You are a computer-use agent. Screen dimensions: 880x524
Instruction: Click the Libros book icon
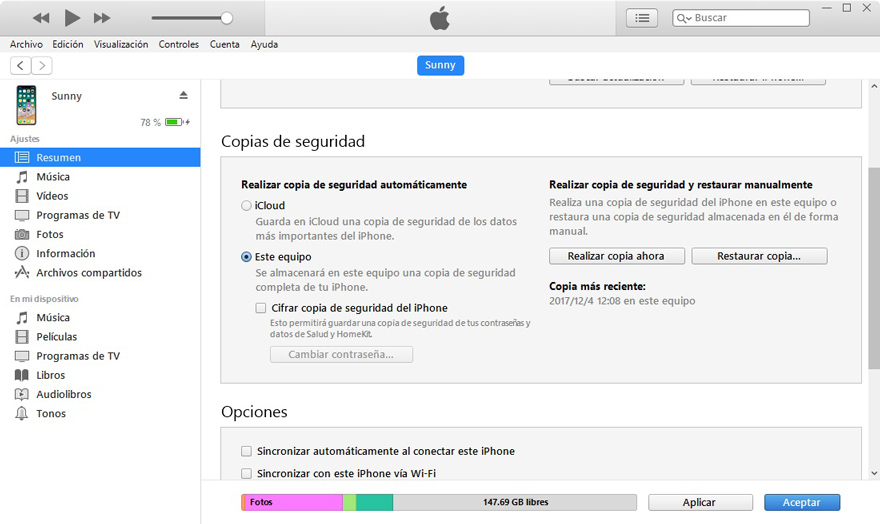point(22,375)
